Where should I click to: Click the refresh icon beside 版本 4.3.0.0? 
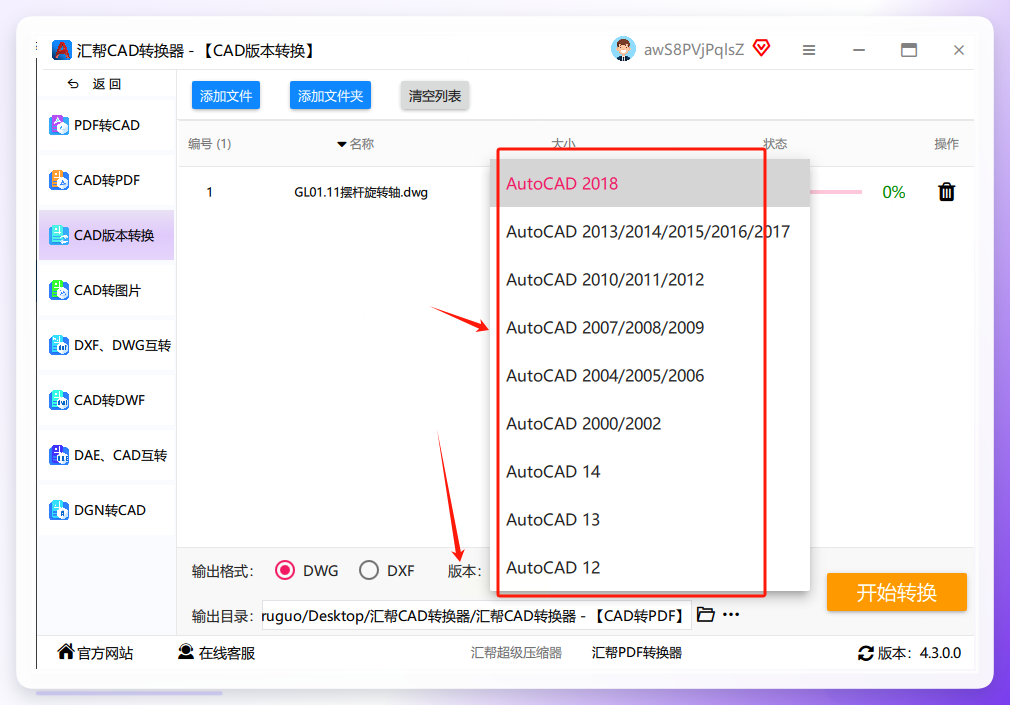pos(866,653)
